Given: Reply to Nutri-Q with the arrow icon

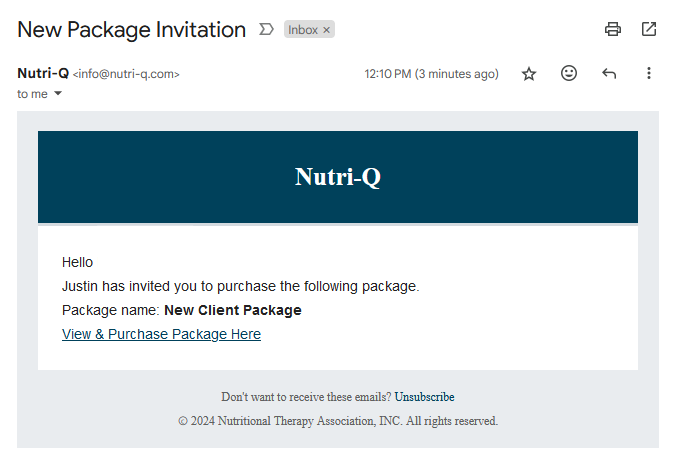Looking at the screenshot, I should point(609,73).
